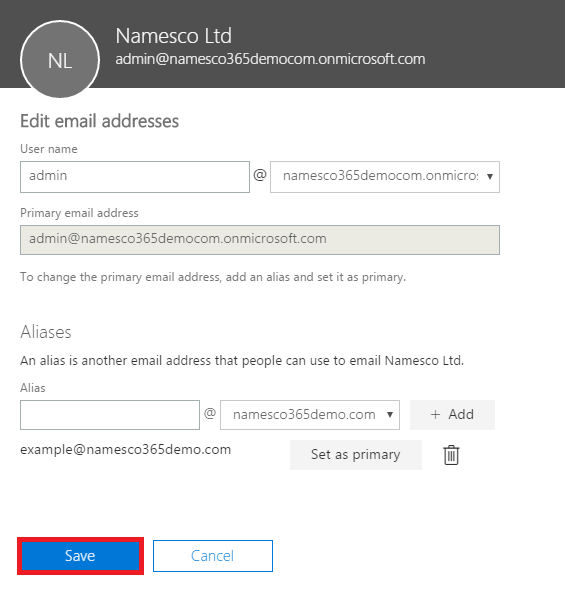
Task: Click the Namesco Ltd header name
Action: [x=174, y=36]
